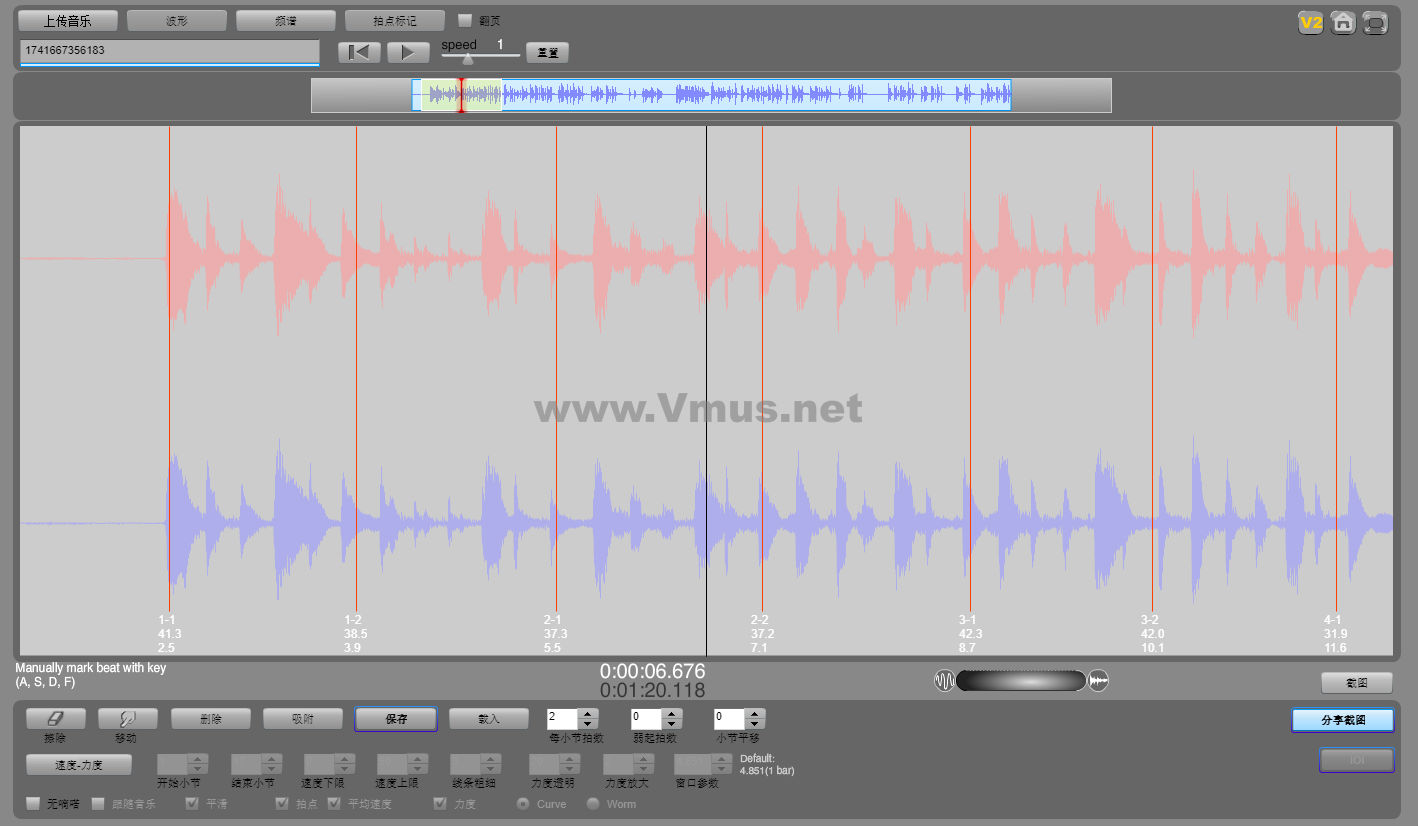Select the eraser (擦除) tool
Viewport: 1418px width, 826px height.
click(55, 719)
